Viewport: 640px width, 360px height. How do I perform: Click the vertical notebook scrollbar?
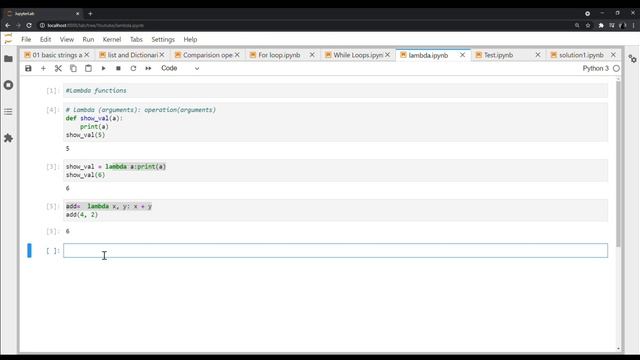(618, 163)
